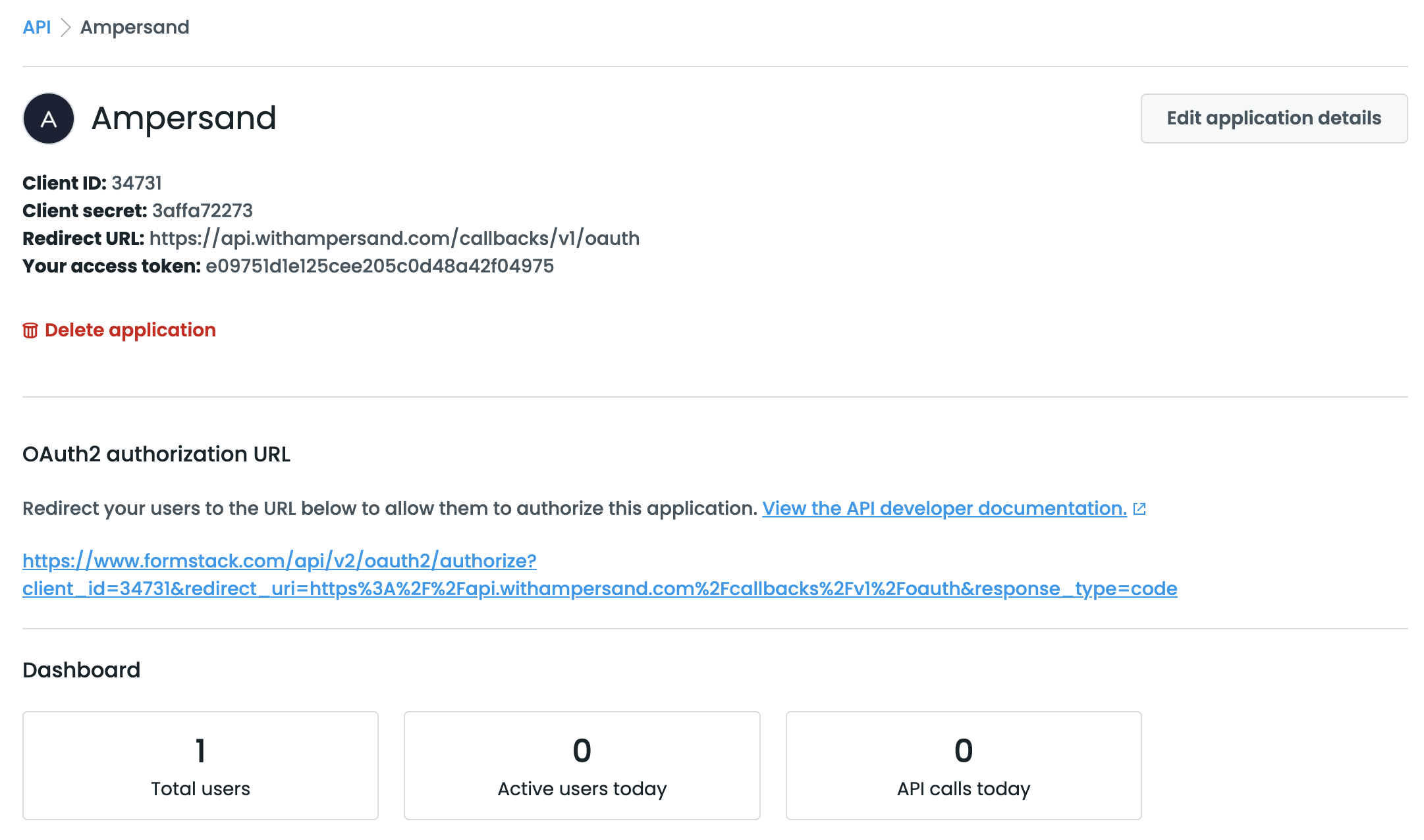The height and width of the screenshot is (840, 1424).
Task: Click the Ampersand application title heading
Action: [184, 118]
